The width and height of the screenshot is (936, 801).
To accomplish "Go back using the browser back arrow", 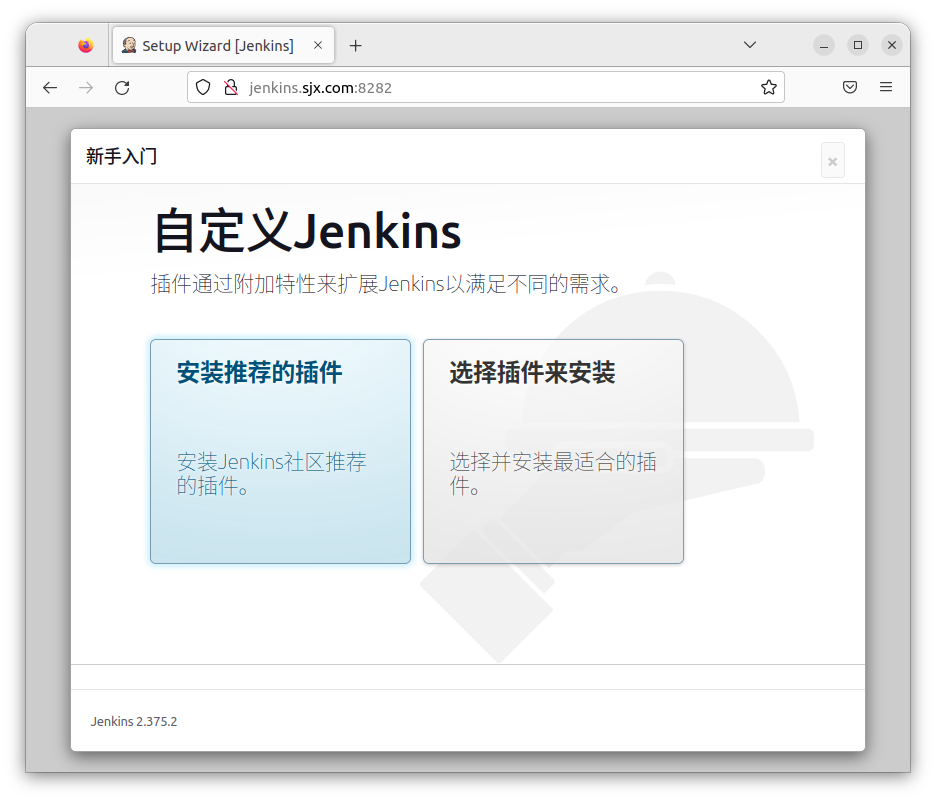I will click(x=50, y=87).
